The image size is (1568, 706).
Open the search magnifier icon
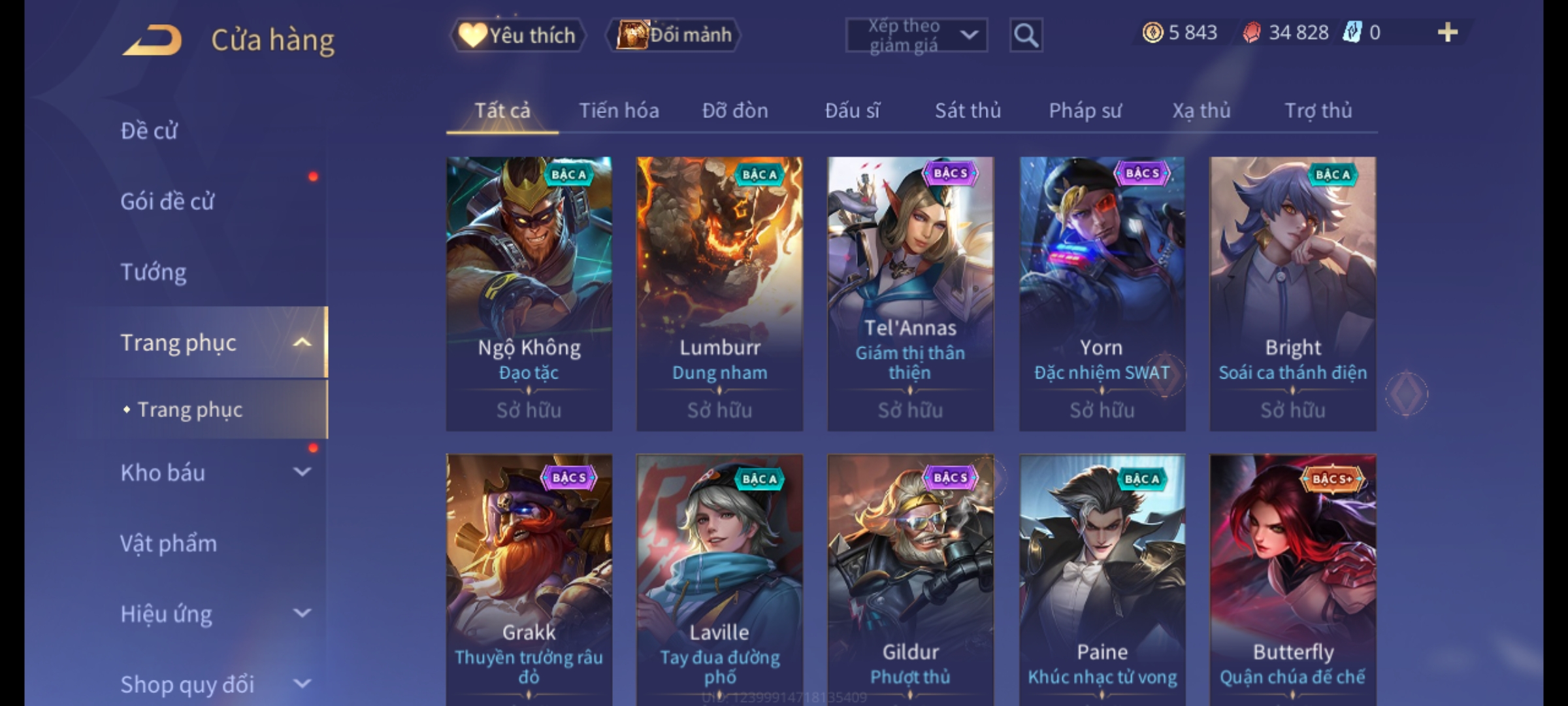pyautogui.click(x=1026, y=35)
